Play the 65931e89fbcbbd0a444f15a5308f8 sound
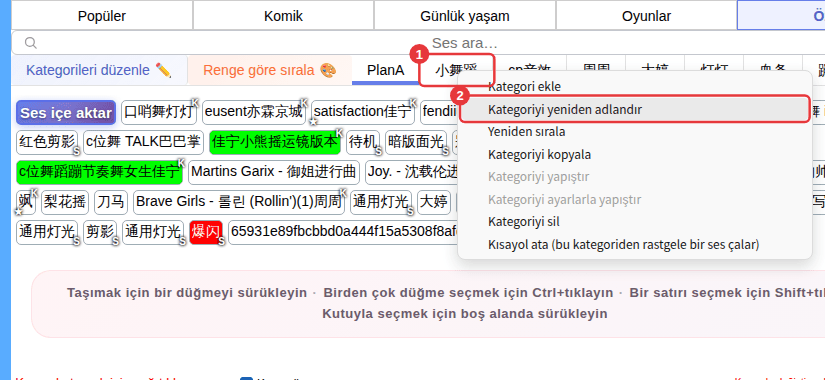 (x=343, y=232)
